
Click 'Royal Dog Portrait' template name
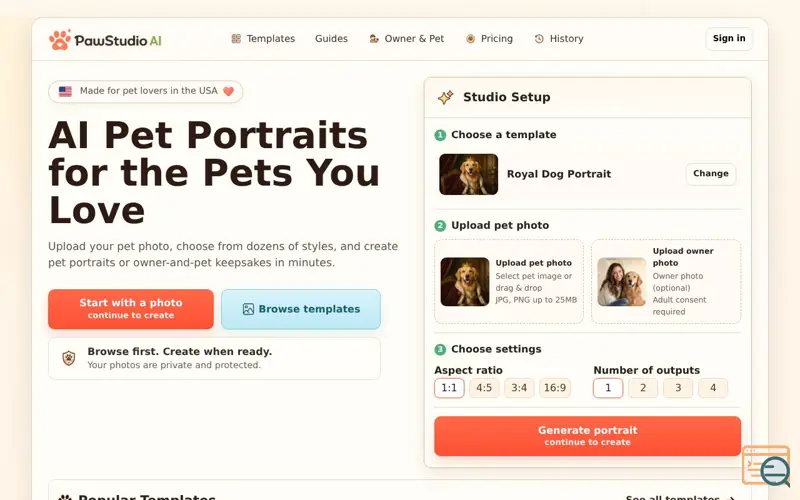point(559,174)
